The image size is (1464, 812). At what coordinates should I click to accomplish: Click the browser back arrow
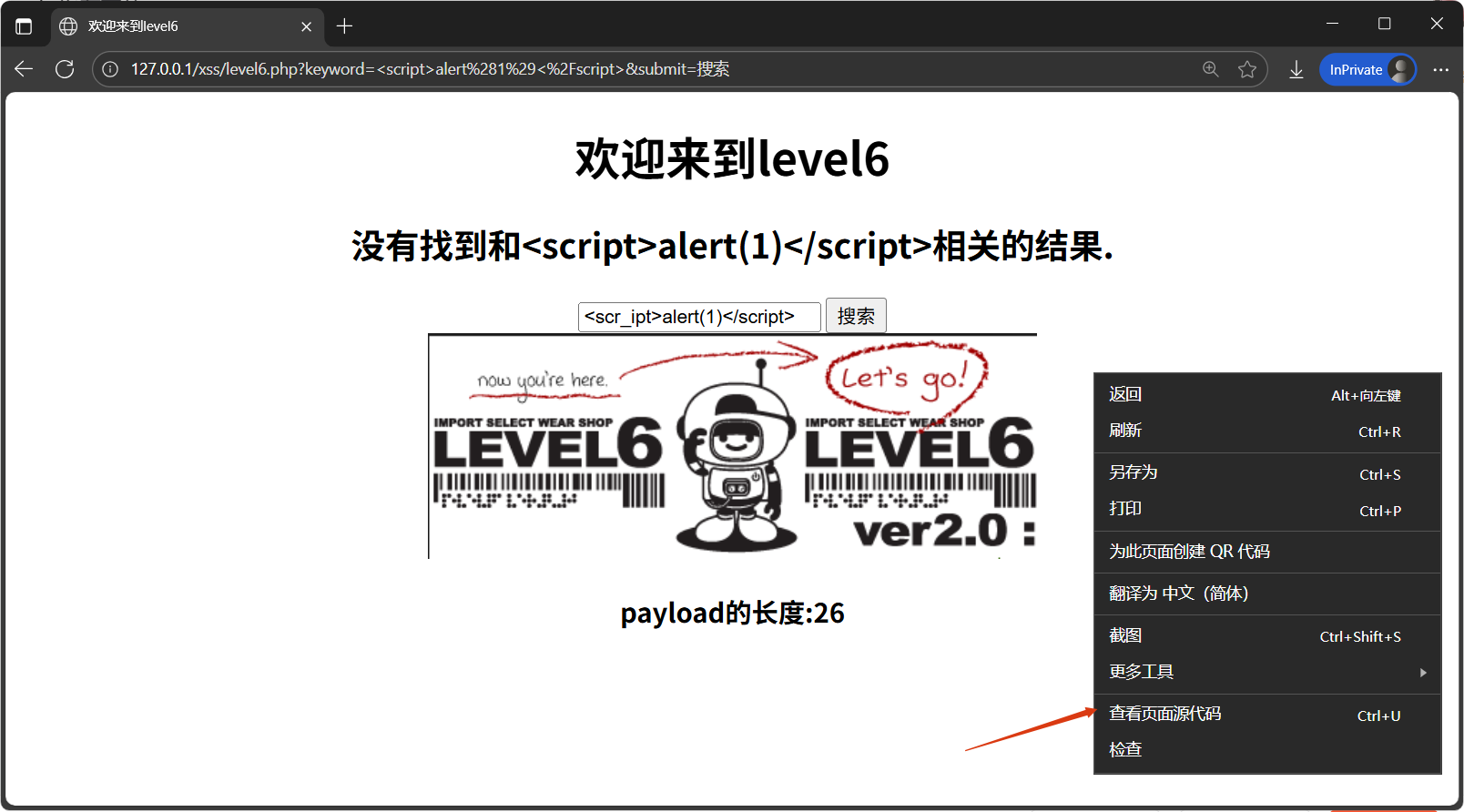coord(24,69)
